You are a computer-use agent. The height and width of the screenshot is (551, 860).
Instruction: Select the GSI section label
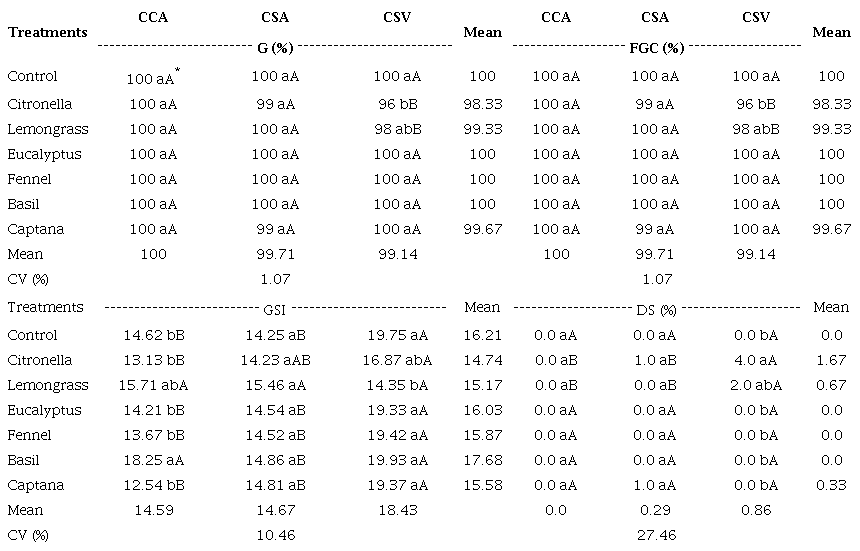tap(273, 310)
